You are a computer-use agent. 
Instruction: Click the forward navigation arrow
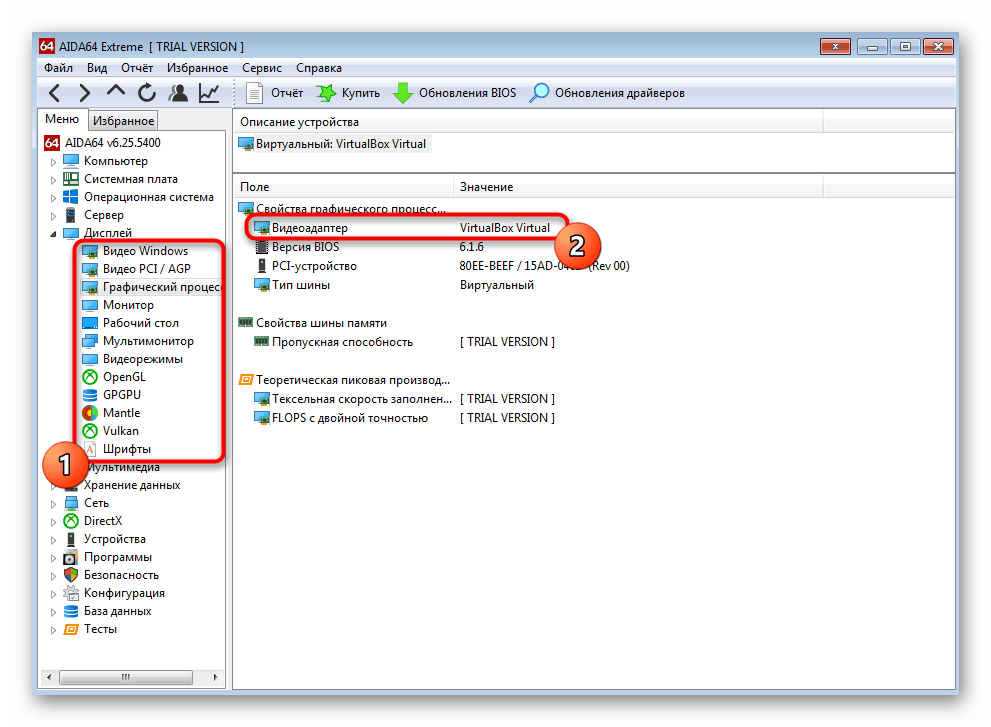85,93
